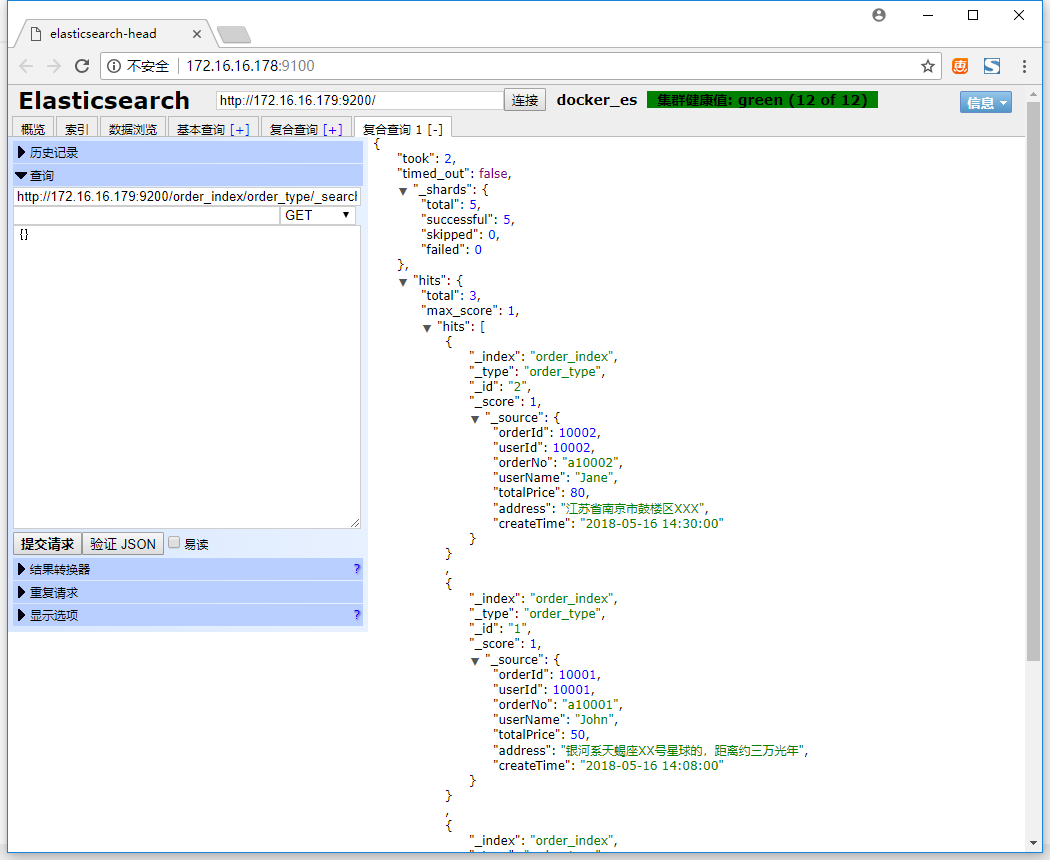Click the Elasticsearch page title
The image size is (1050, 860).
104,100
